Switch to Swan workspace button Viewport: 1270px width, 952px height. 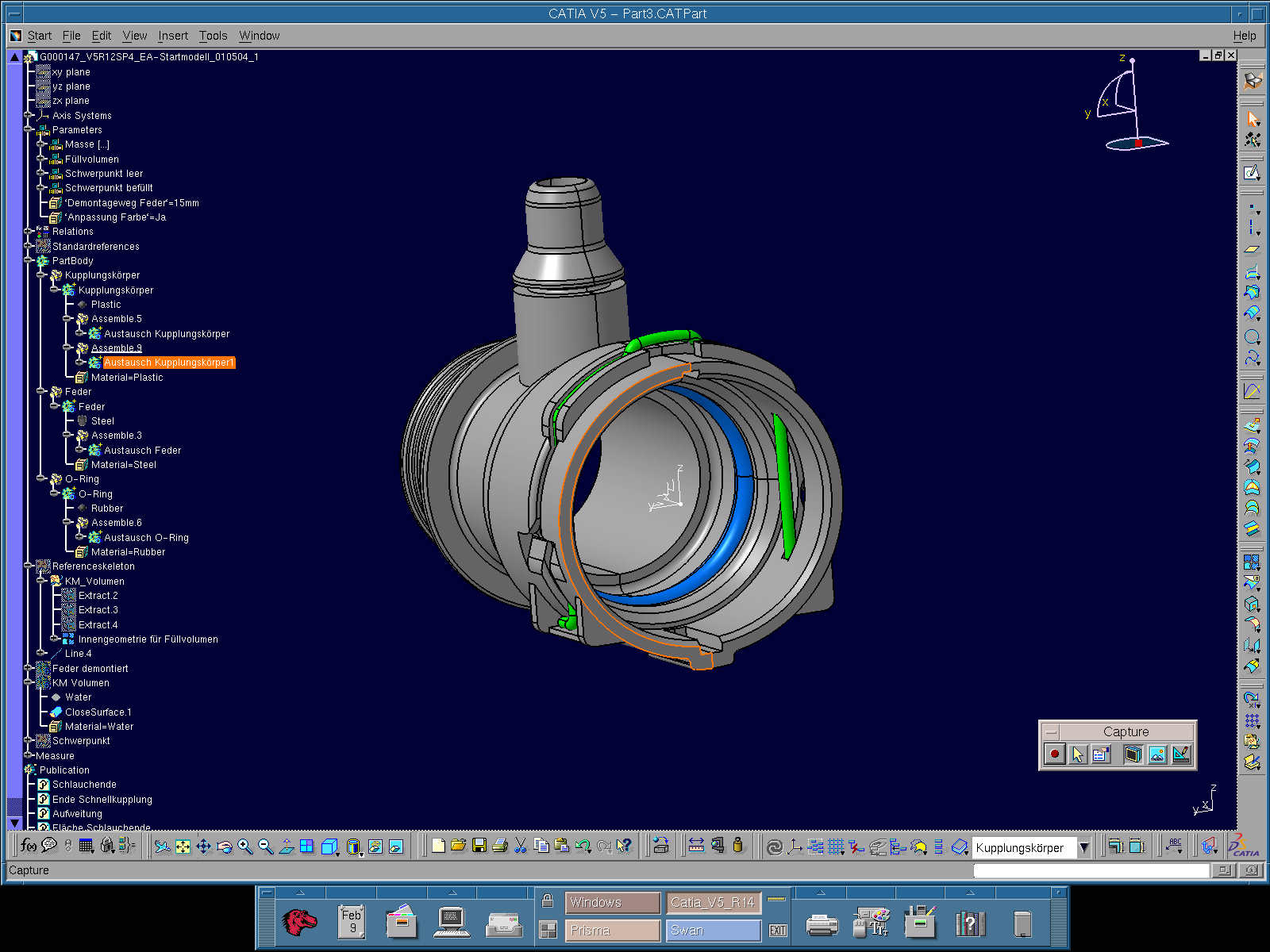pos(713,930)
